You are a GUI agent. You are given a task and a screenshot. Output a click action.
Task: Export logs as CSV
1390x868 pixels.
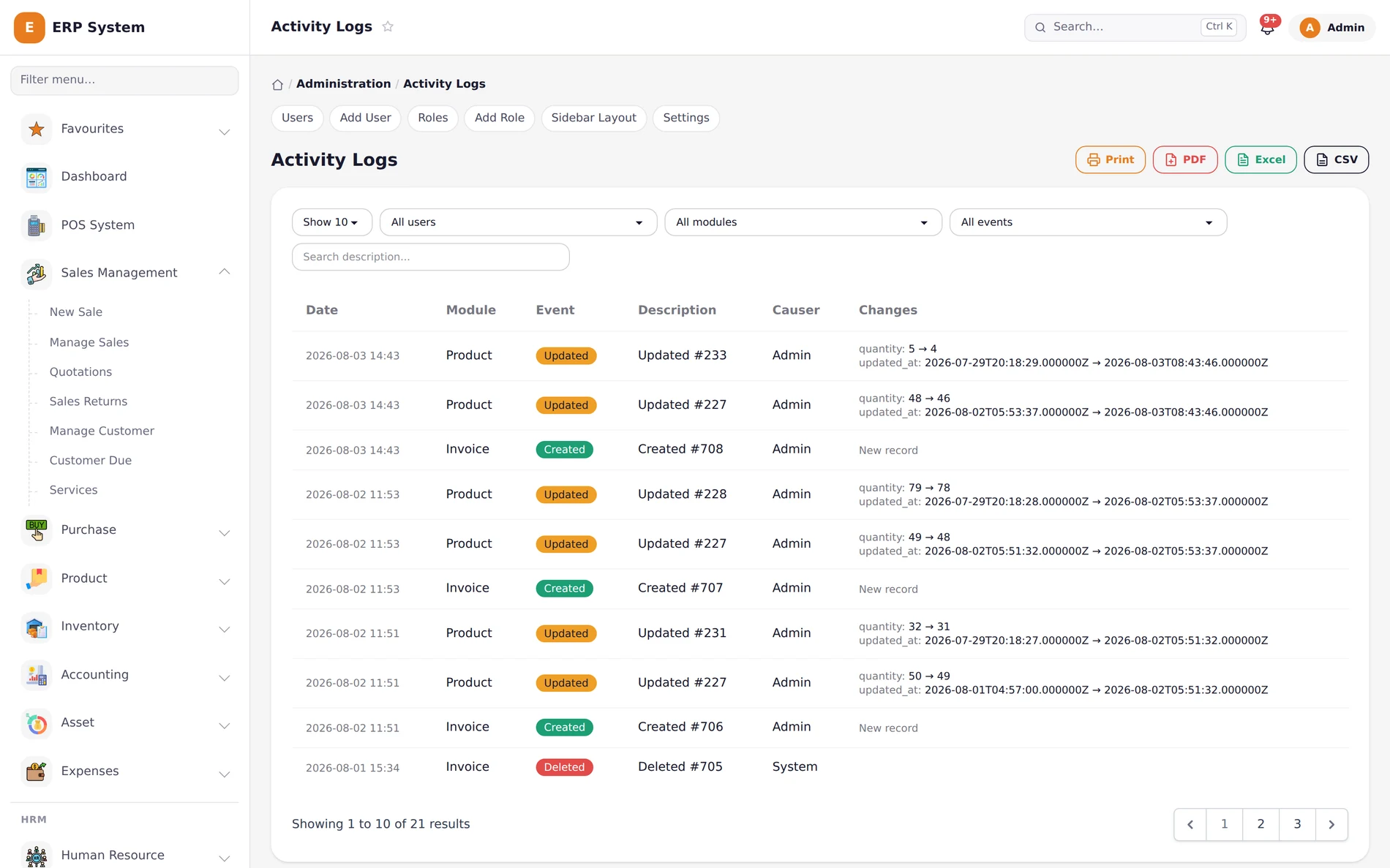pyautogui.click(x=1336, y=159)
